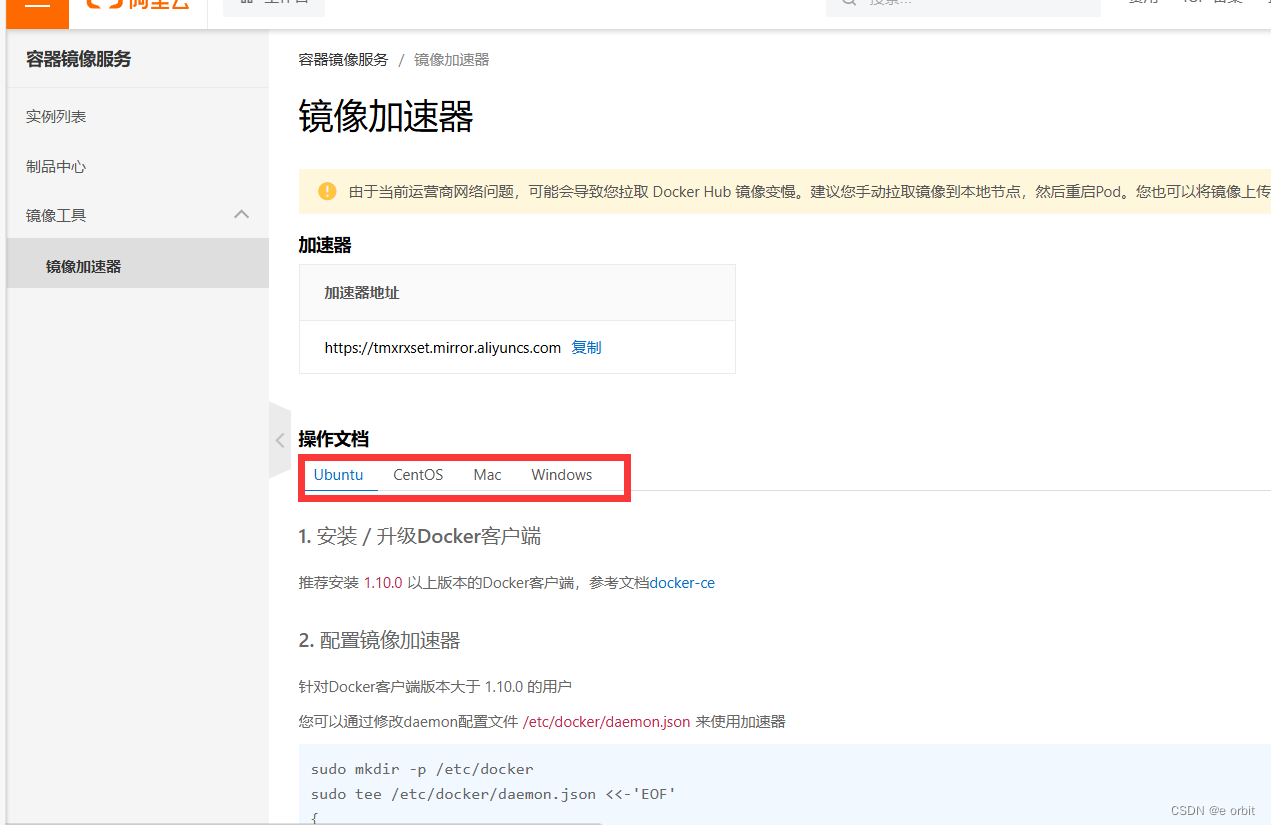Click the heading 1. 安装 / 升级Docker客户端
Viewport: 1271px width, 825px height.
(x=420, y=537)
